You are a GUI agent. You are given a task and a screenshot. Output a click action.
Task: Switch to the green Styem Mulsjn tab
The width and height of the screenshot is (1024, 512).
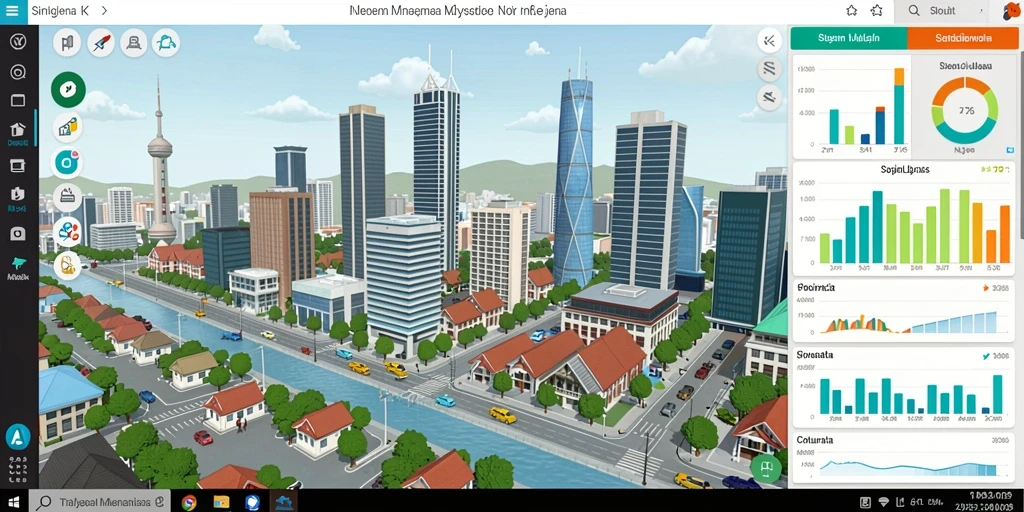pyautogui.click(x=848, y=39)
